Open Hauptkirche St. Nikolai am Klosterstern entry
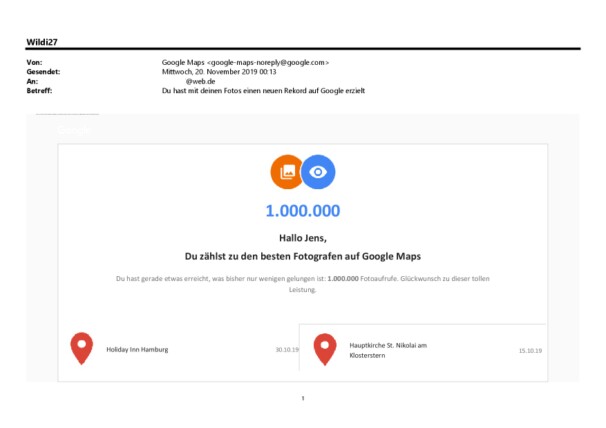Screen dimensions: 606x428 pos(389,350)
